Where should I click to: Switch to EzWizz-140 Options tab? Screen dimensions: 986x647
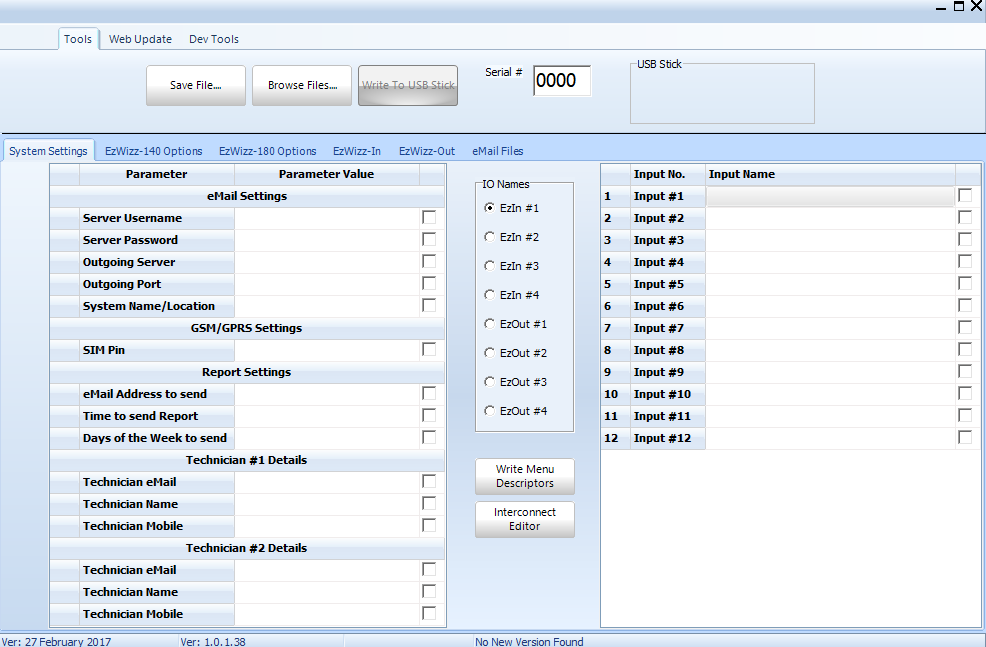point(153,151)
